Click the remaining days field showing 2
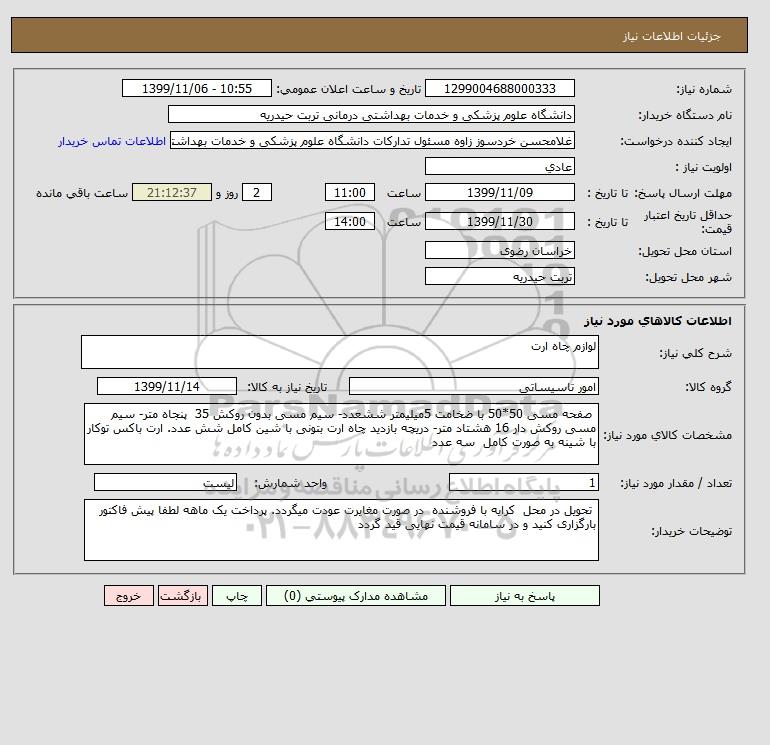770x745 pixels. point(257,193)
